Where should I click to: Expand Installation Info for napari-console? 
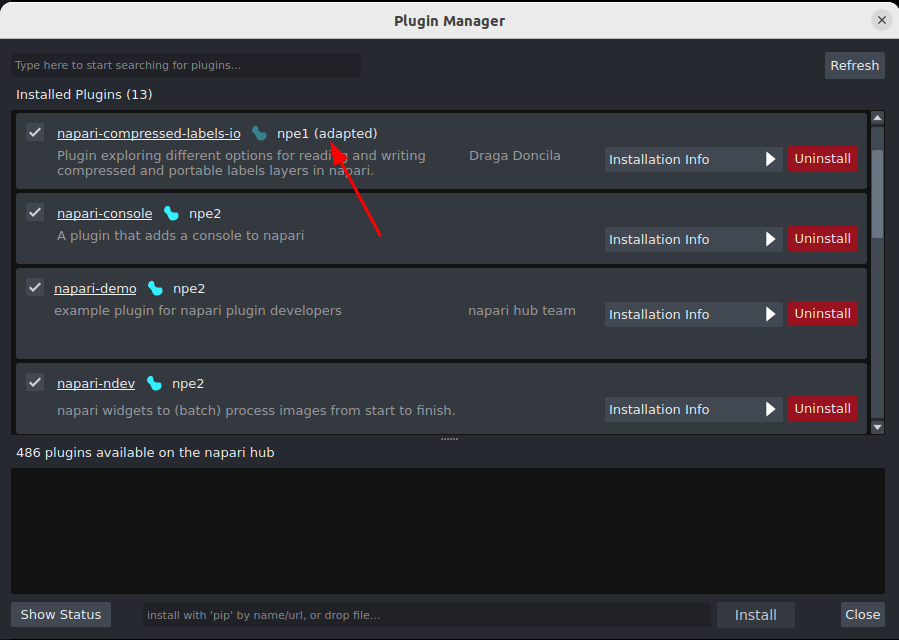tap(770, 238)
